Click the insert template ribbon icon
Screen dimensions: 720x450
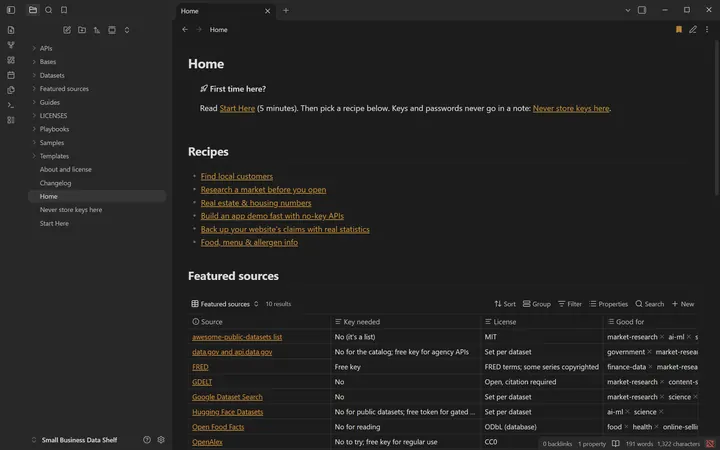11,90
